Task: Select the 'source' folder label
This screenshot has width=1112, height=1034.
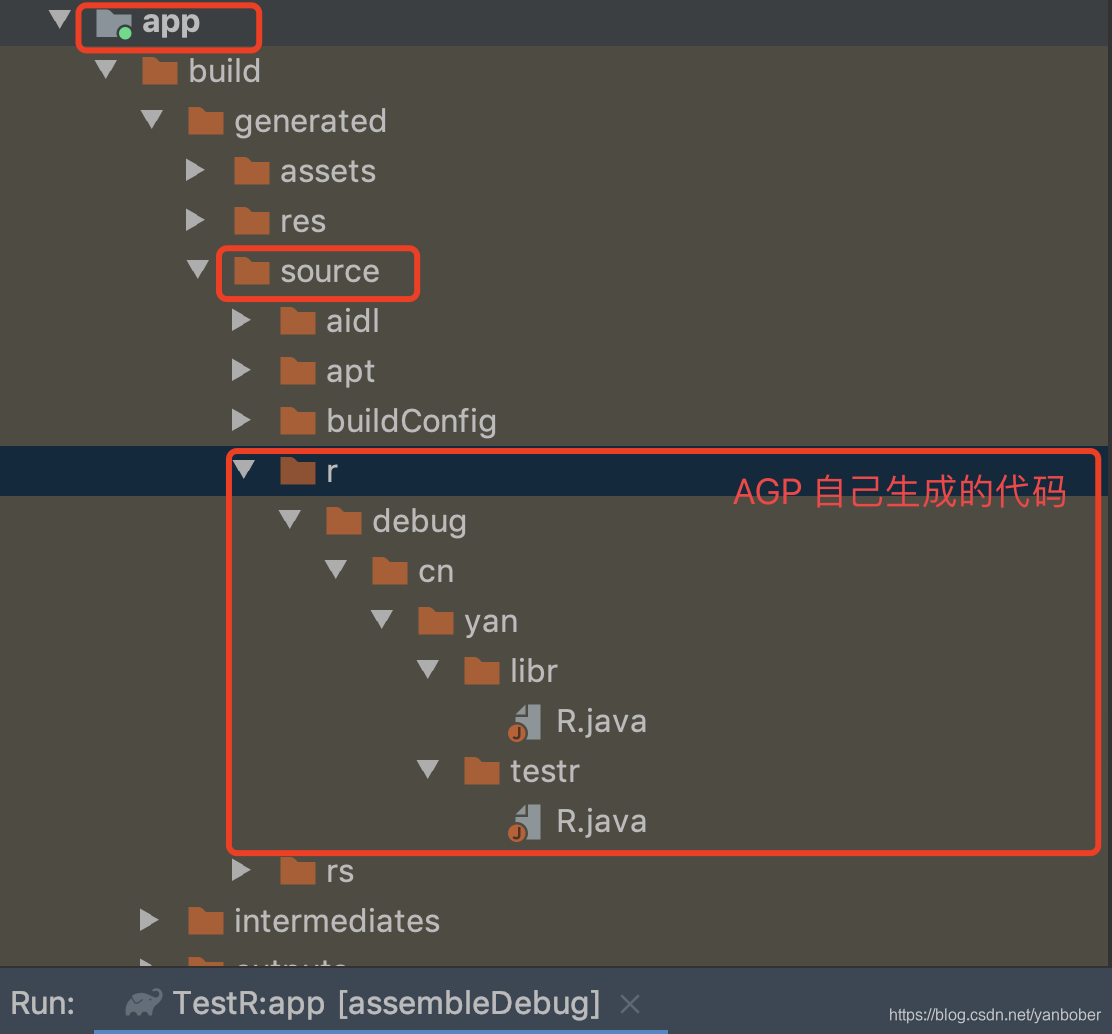Action: coord(330,272)
